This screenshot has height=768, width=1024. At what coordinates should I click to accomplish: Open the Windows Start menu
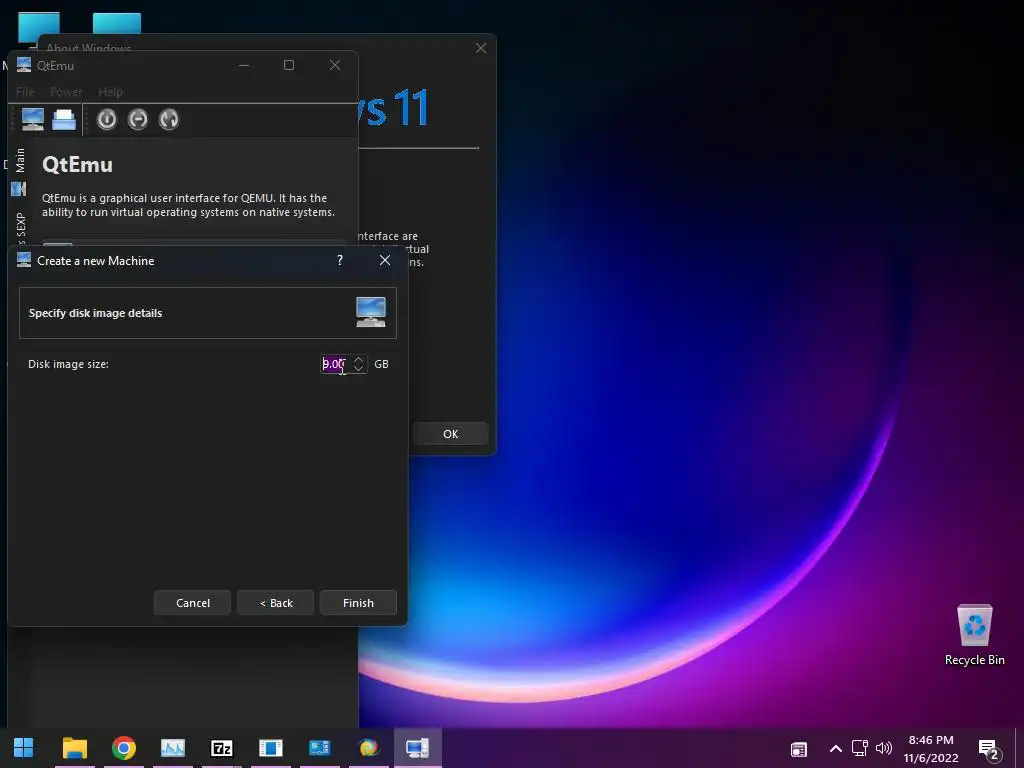pos(24,747)
